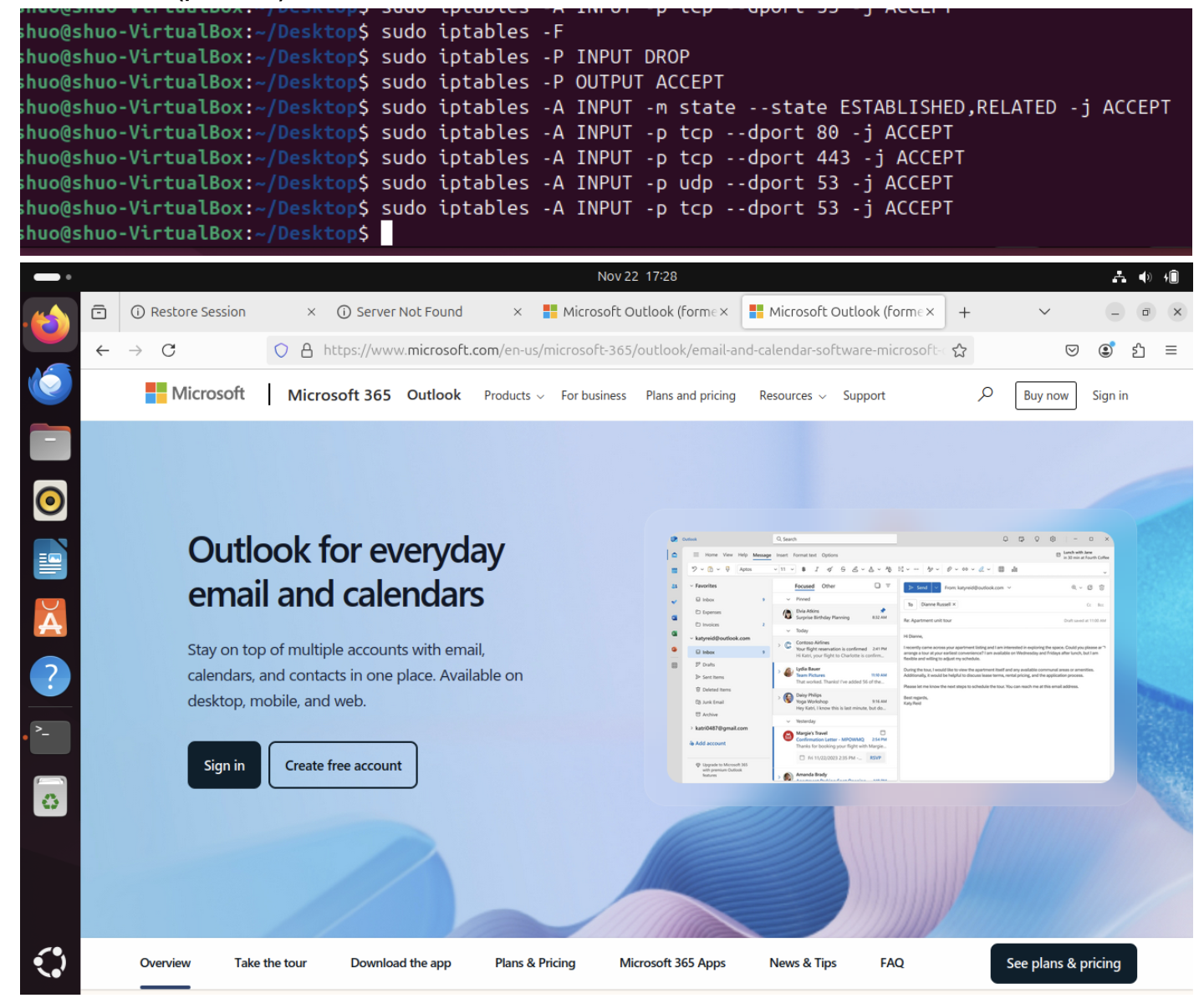The image size is (1204, 998).
Task: Click the Create free account button
Action: (343, 765)
